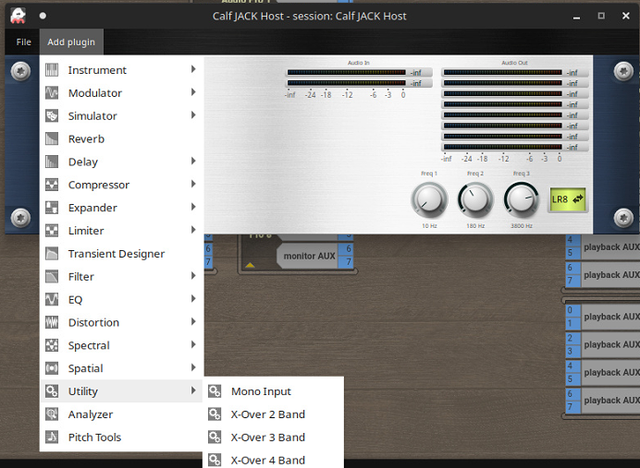Click the Filter curve icon
The image size is (640, 468).
51,276
